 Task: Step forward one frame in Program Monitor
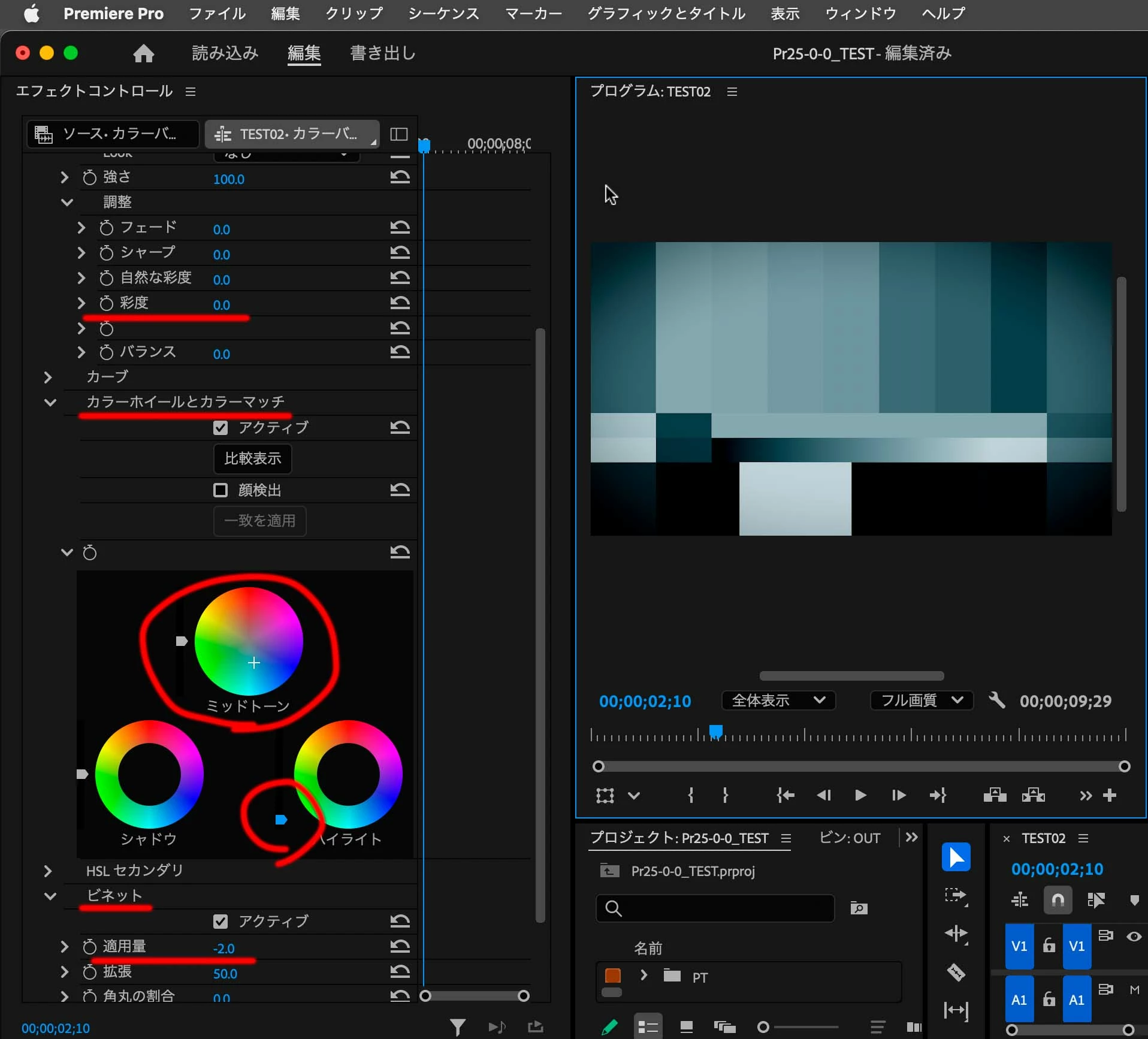898,795
